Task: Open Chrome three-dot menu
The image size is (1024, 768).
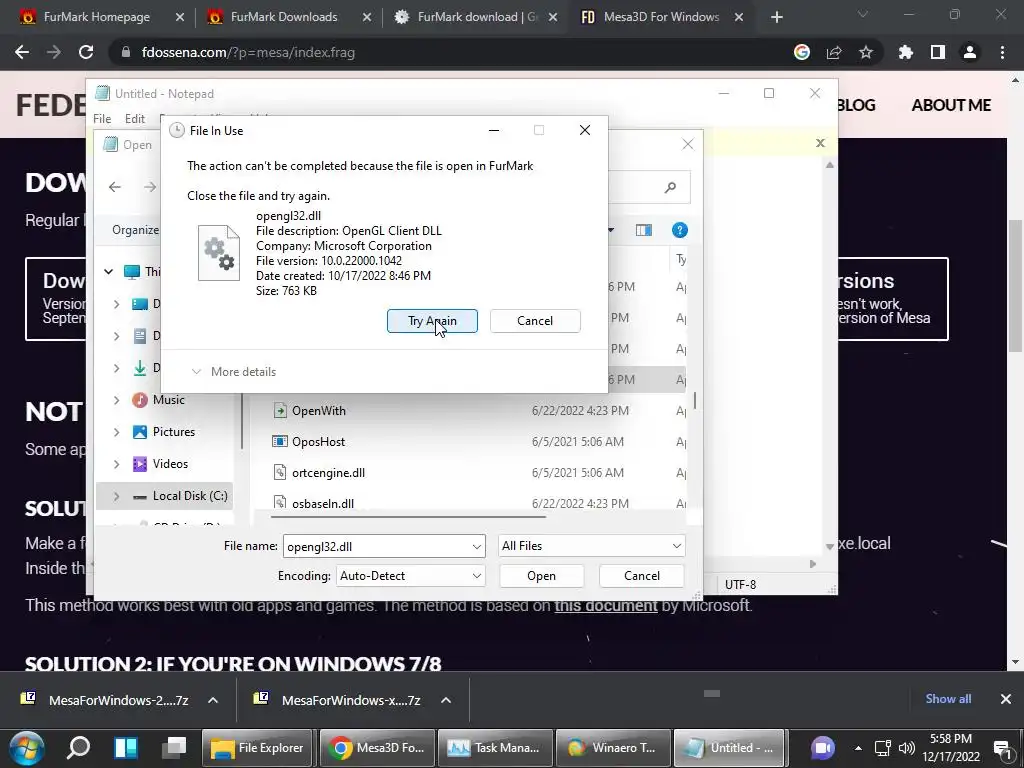Action: (x=1002, y=52)
